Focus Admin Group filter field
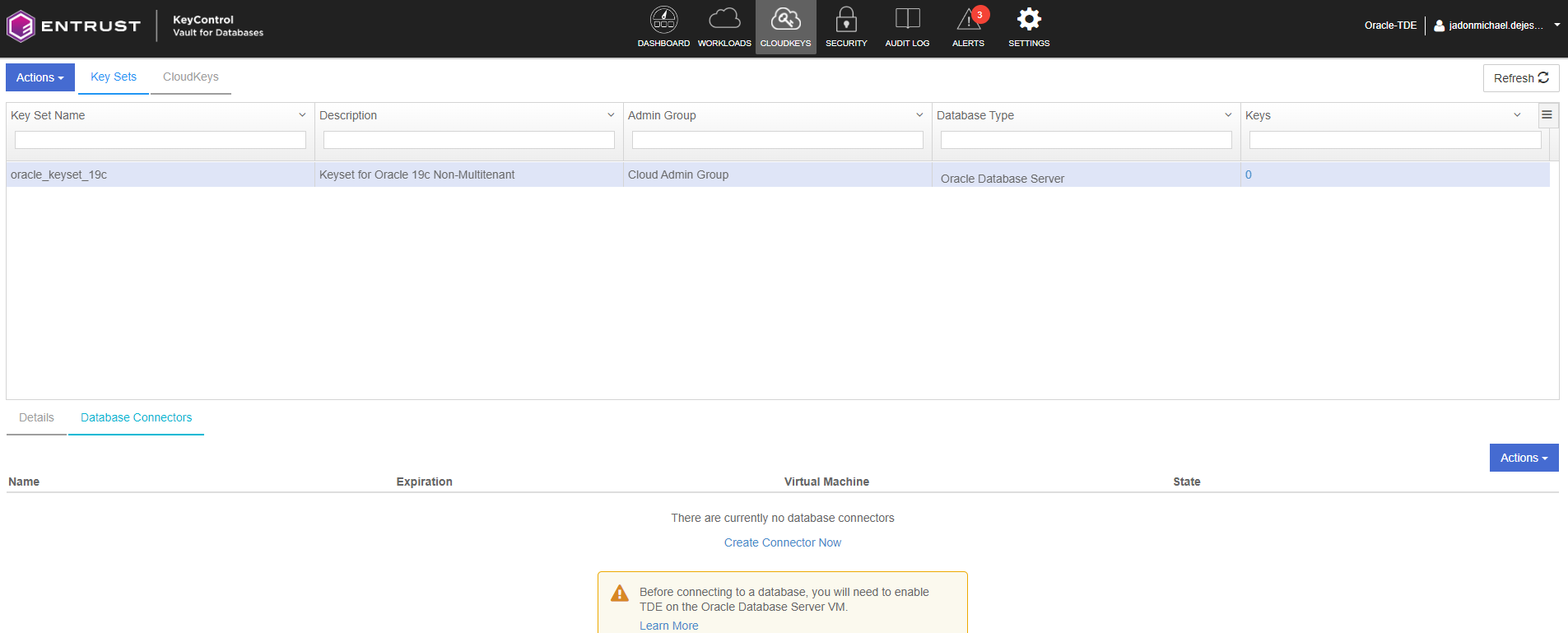1568x633 pixels. (x=778, y=140)
